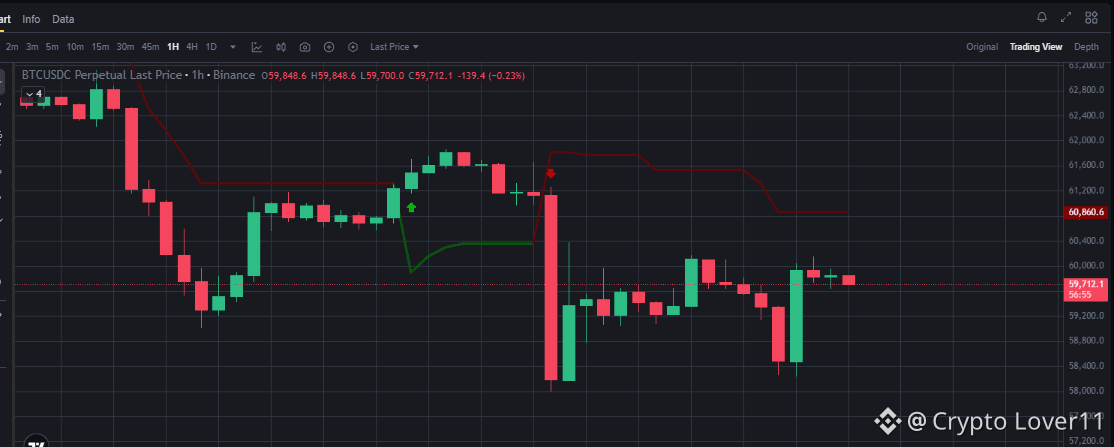Click the BTCUSDC Perpetual Last Price chart title
1114x447 pixels.
click(x=138, y=75)
